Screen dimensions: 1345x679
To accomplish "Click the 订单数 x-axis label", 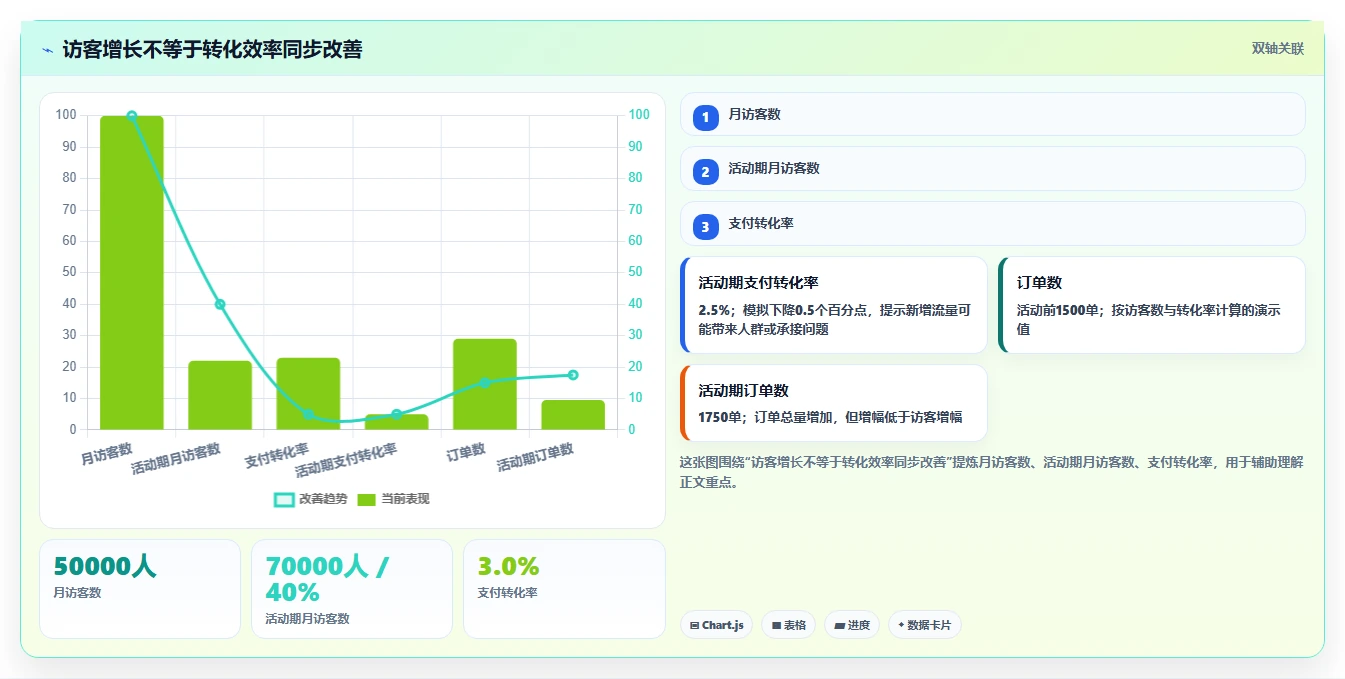I will (466, 452).
